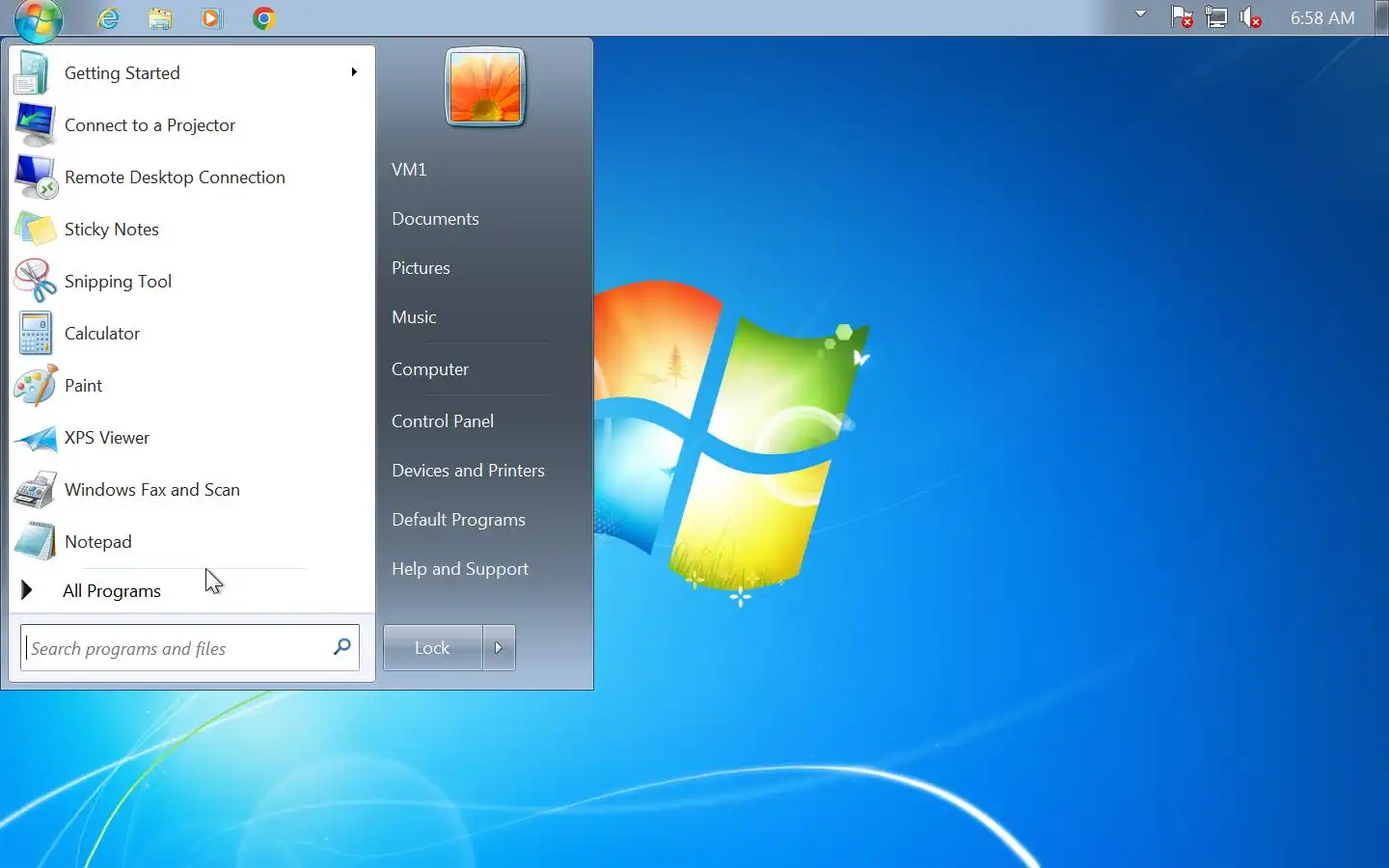
Task: Click the XPS Viewer label text
Action: pos(107,438)
